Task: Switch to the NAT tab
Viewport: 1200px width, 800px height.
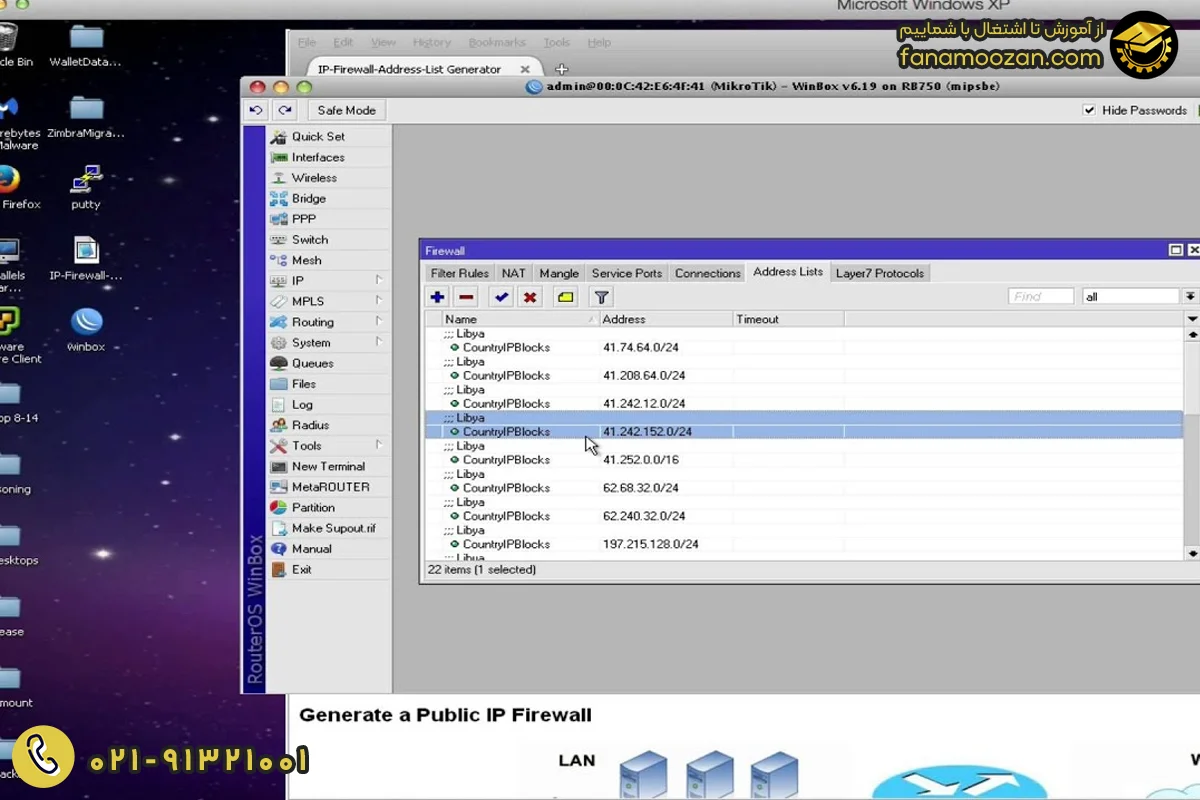Action: (x=513, y=273)
